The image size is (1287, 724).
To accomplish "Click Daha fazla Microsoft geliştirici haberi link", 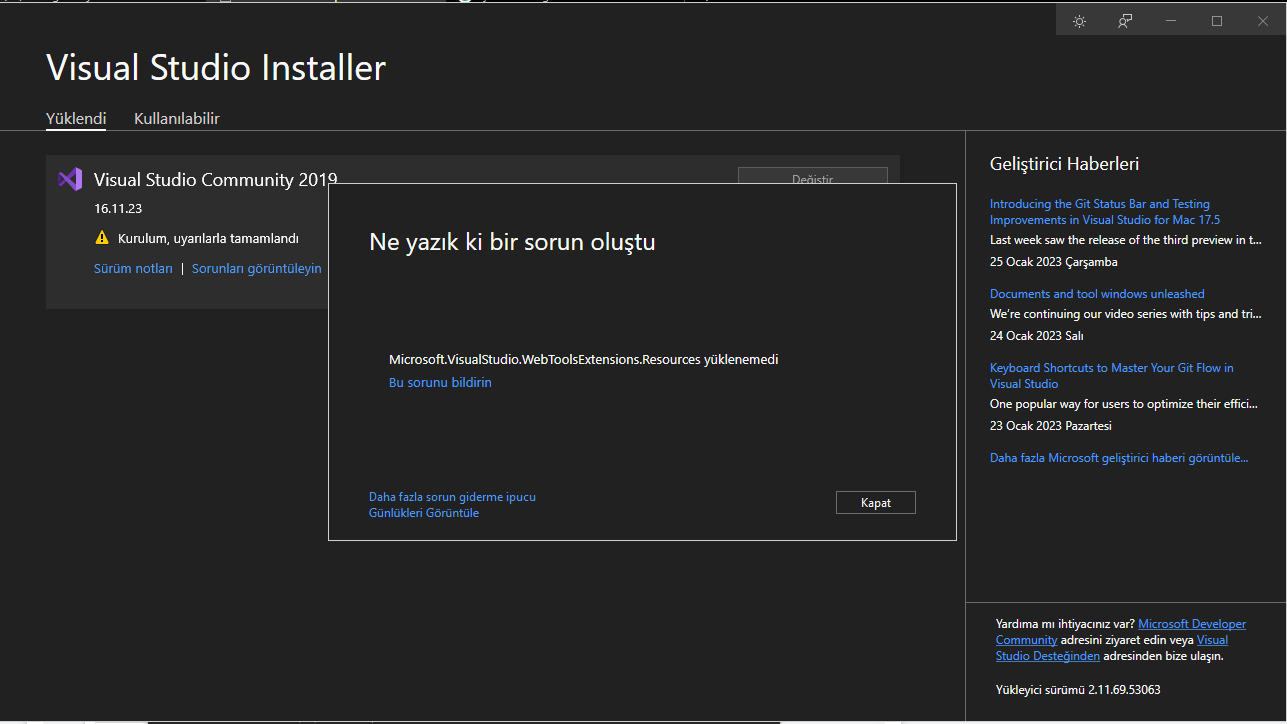I will coord(1119,458).
